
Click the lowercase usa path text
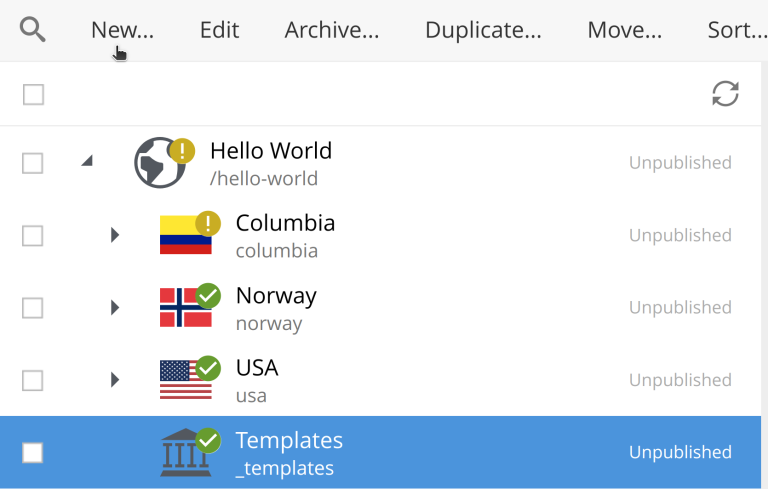251,396
